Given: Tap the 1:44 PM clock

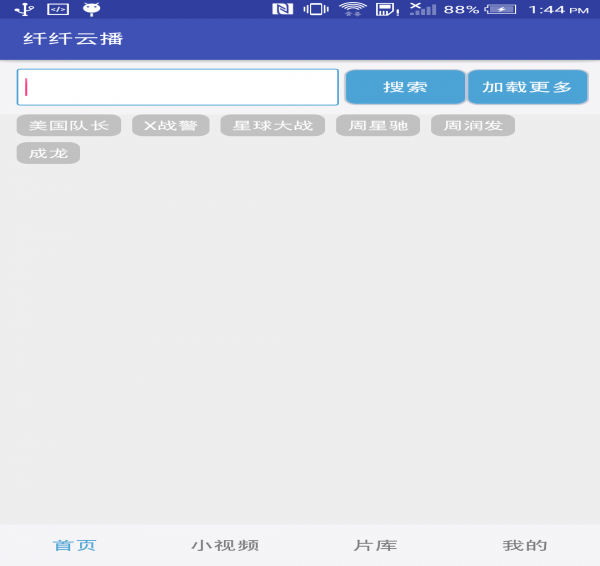Looking at the screenshot, I should pyautogui.click(x=559, y=10).
